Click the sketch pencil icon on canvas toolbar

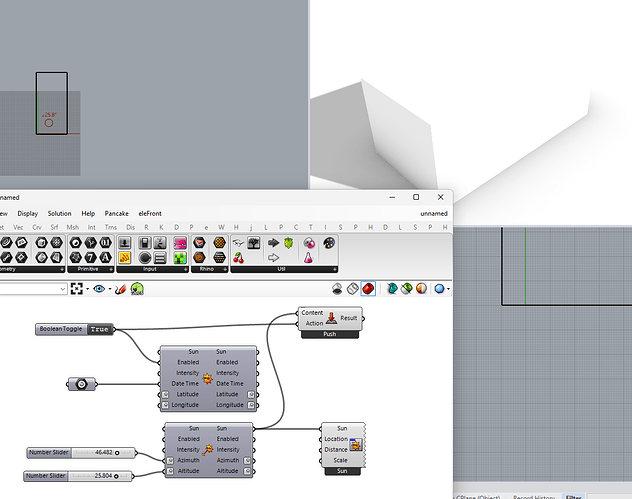120,289
